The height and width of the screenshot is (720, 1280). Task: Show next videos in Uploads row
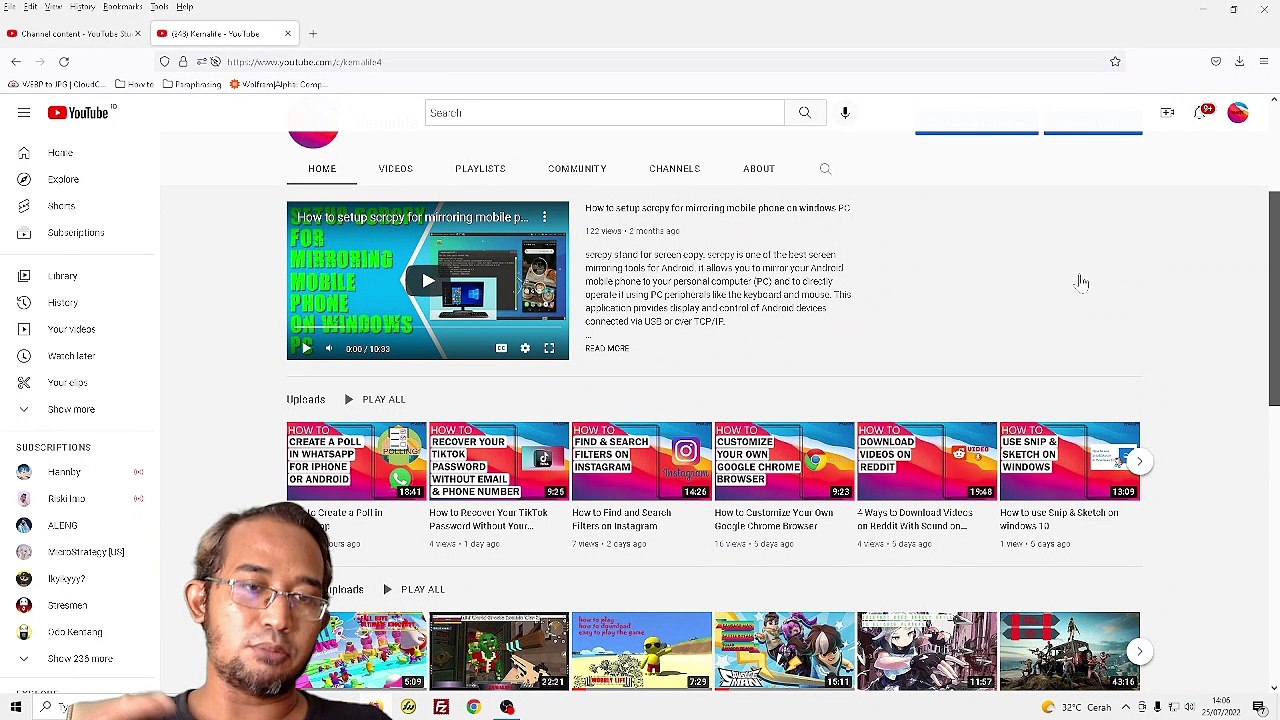coord(1139,461)
